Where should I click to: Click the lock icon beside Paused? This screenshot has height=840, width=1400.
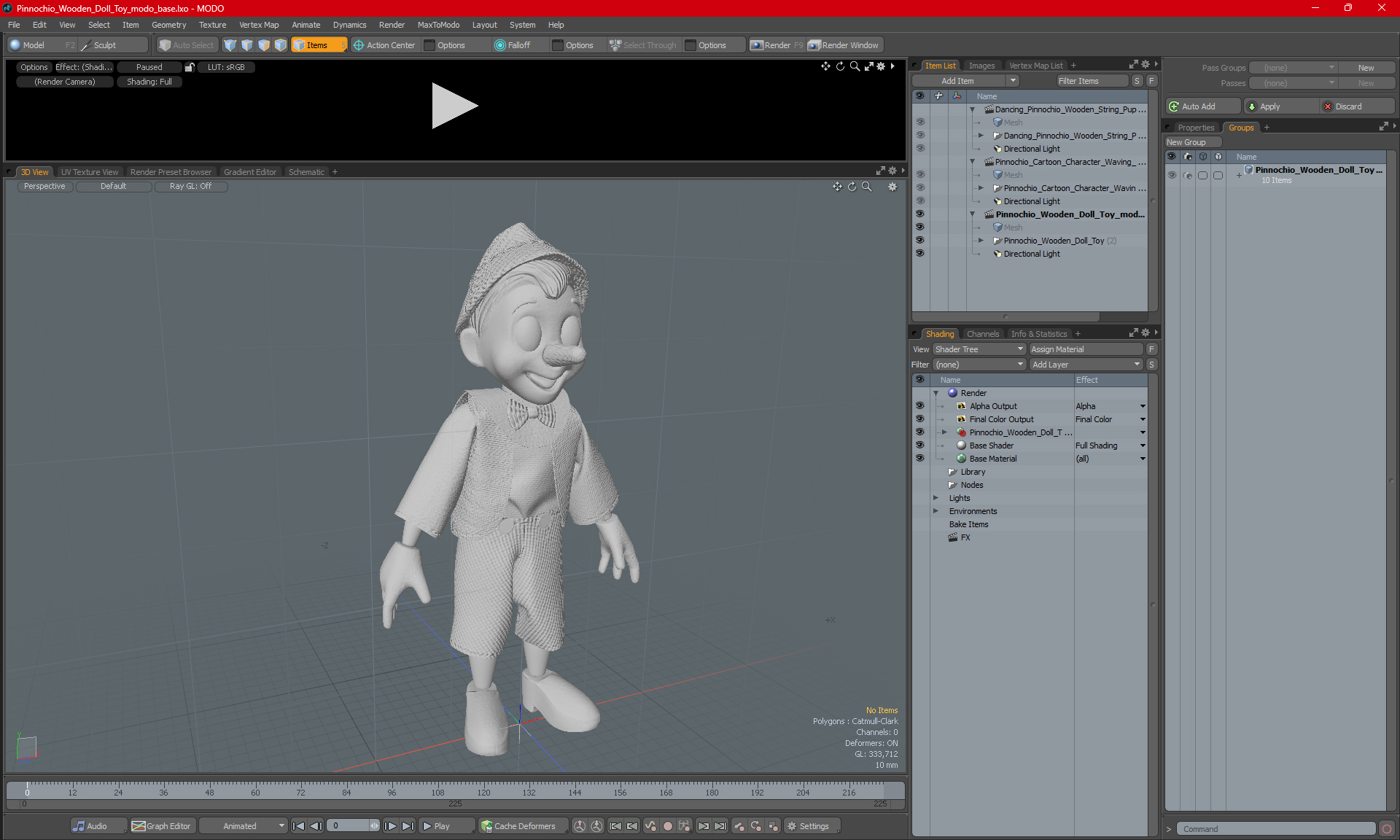(x=190, y=67)
